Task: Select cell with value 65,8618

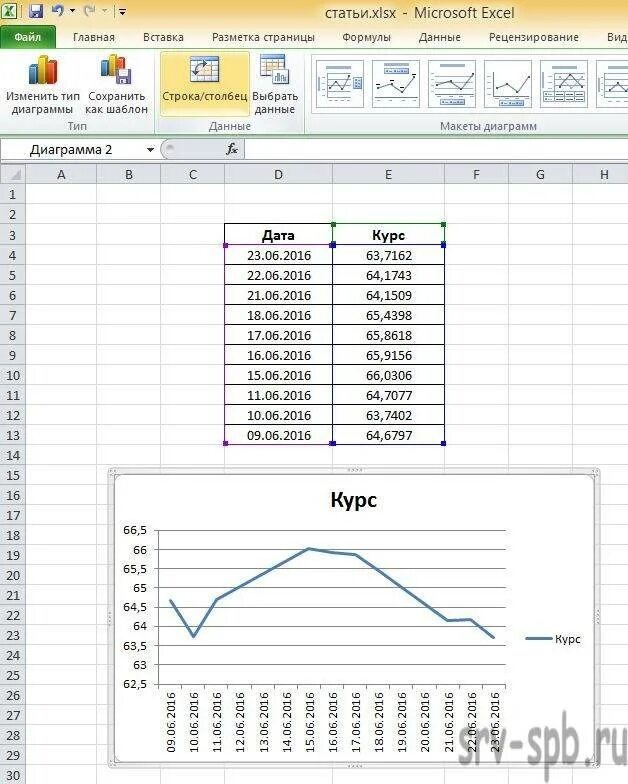Action: [x=388, y=335]
